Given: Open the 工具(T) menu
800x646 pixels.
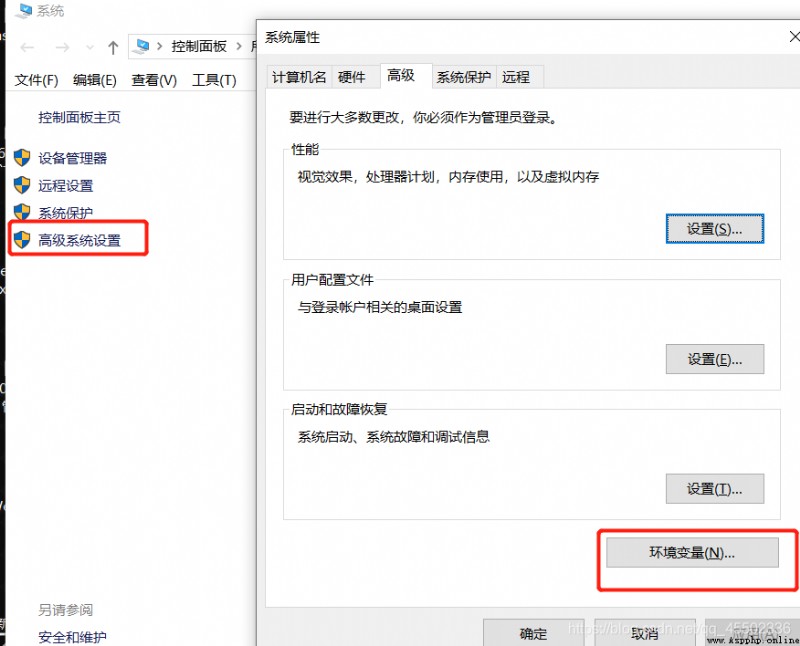Looking at the screenshot, I should 214,80.
